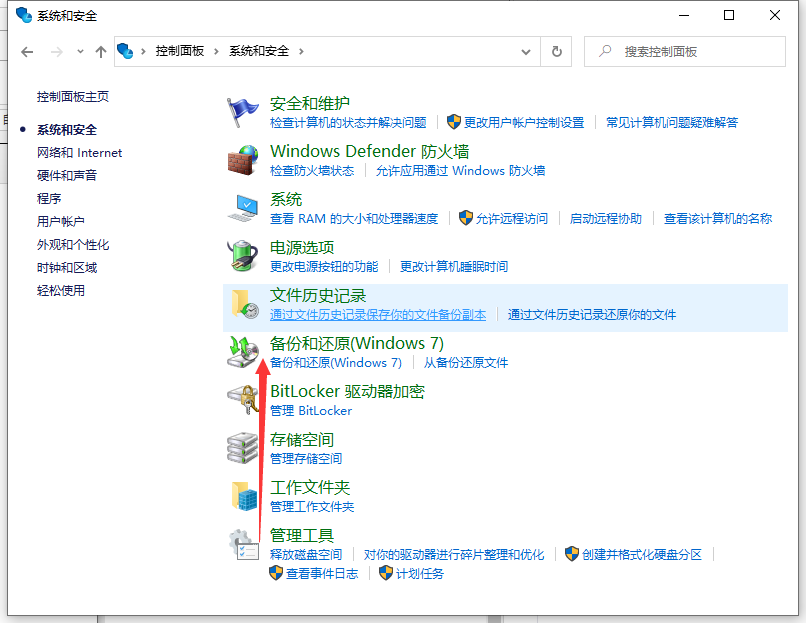The width and height of the screenshot is (806, 623).
Task: Click the Administrative Tools checklist icon
Action: [x=241, y=543]
